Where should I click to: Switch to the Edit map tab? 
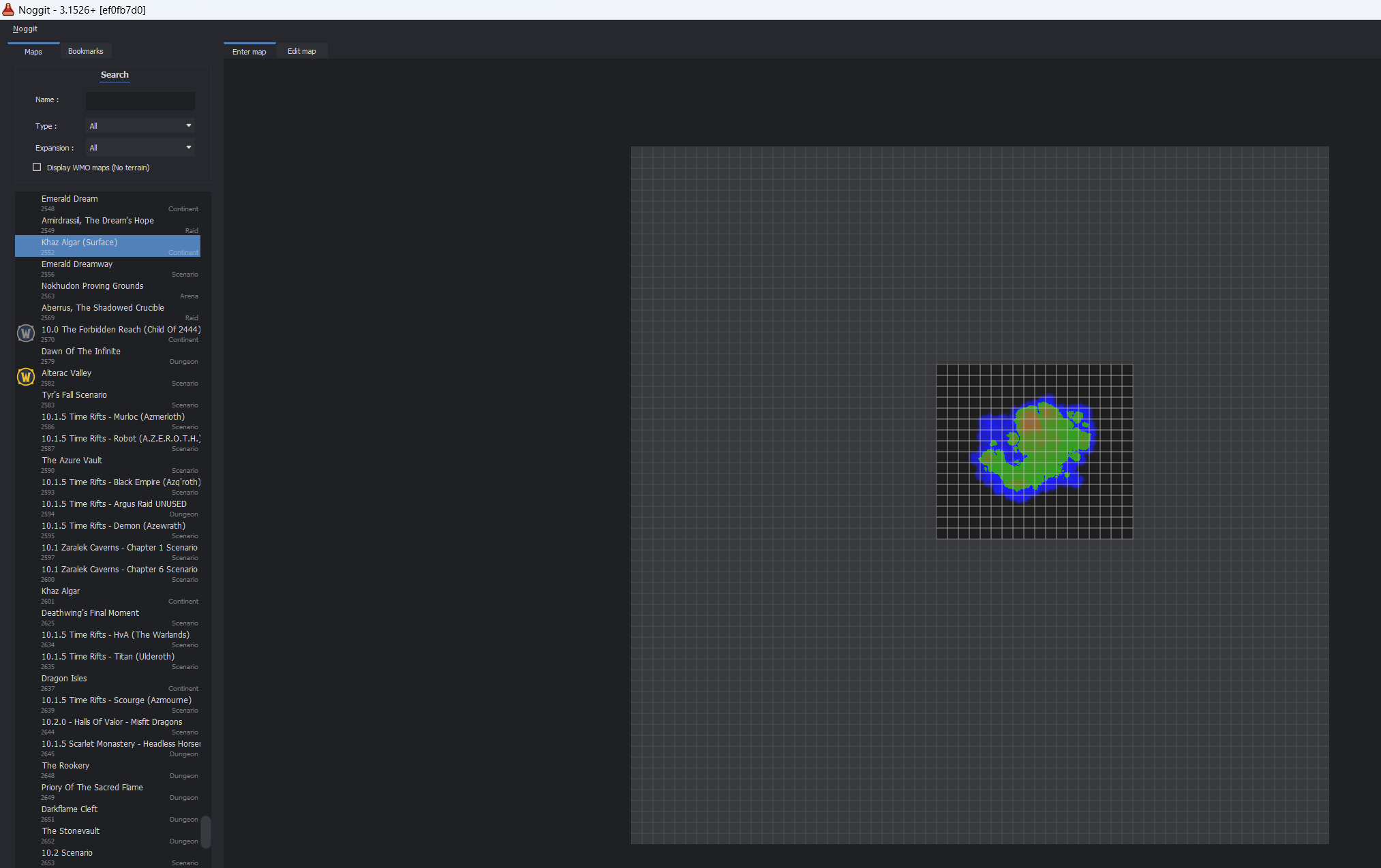click(301, 52)
